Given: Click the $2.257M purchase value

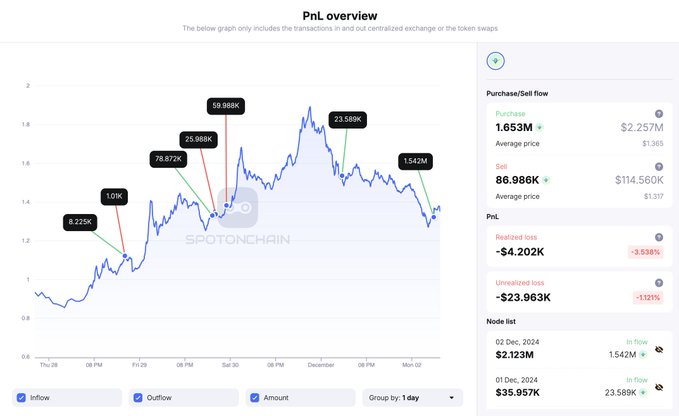Looking at the screenshot, I should tap(642, 127).
